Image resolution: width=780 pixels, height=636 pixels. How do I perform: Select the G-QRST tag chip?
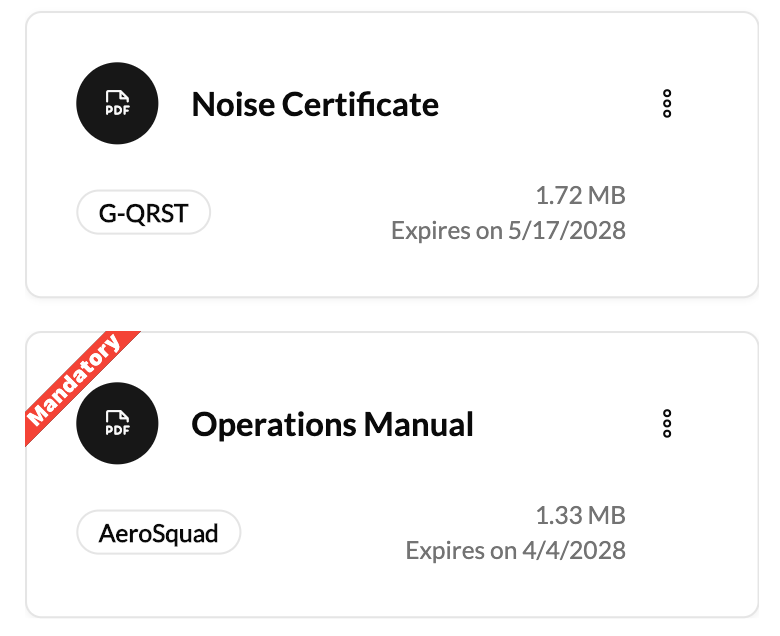[143, 212]
